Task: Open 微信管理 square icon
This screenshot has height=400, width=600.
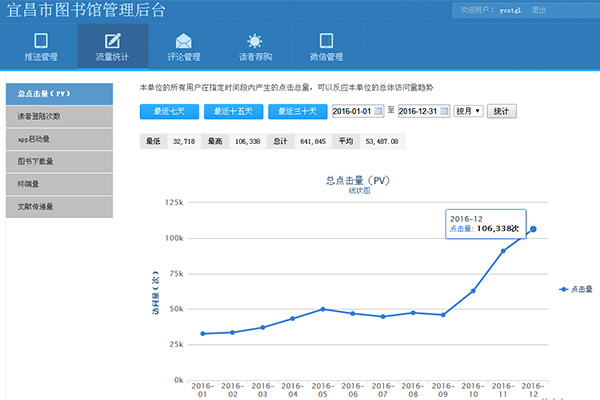Action: (x=326, y=41)
